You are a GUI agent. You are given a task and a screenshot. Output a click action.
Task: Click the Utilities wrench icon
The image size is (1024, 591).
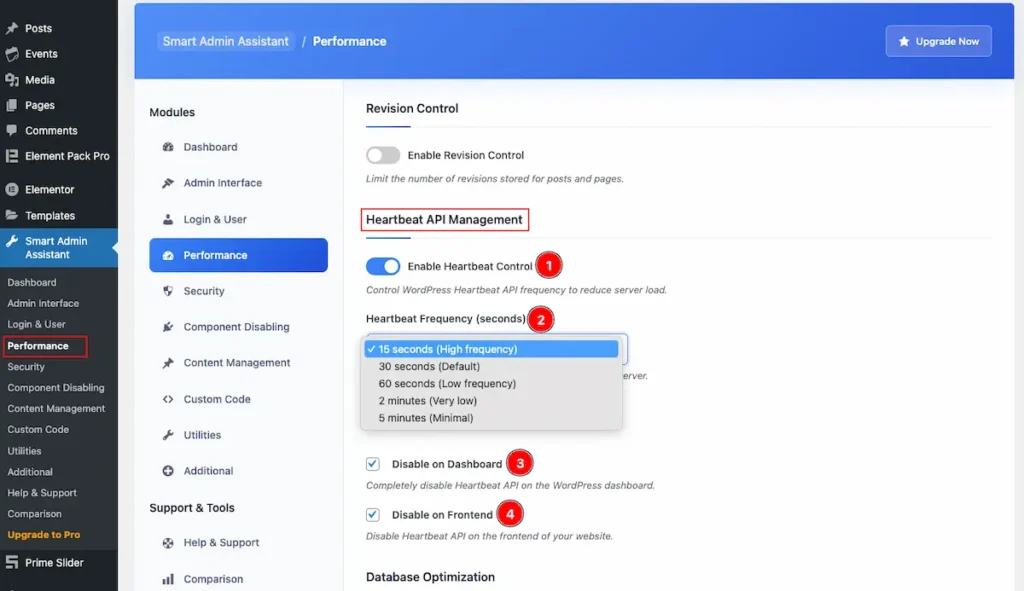click(168, 435)
